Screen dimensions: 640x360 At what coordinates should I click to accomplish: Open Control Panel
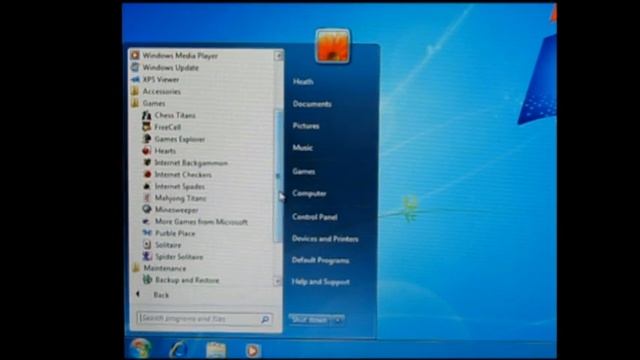[315, 217]
